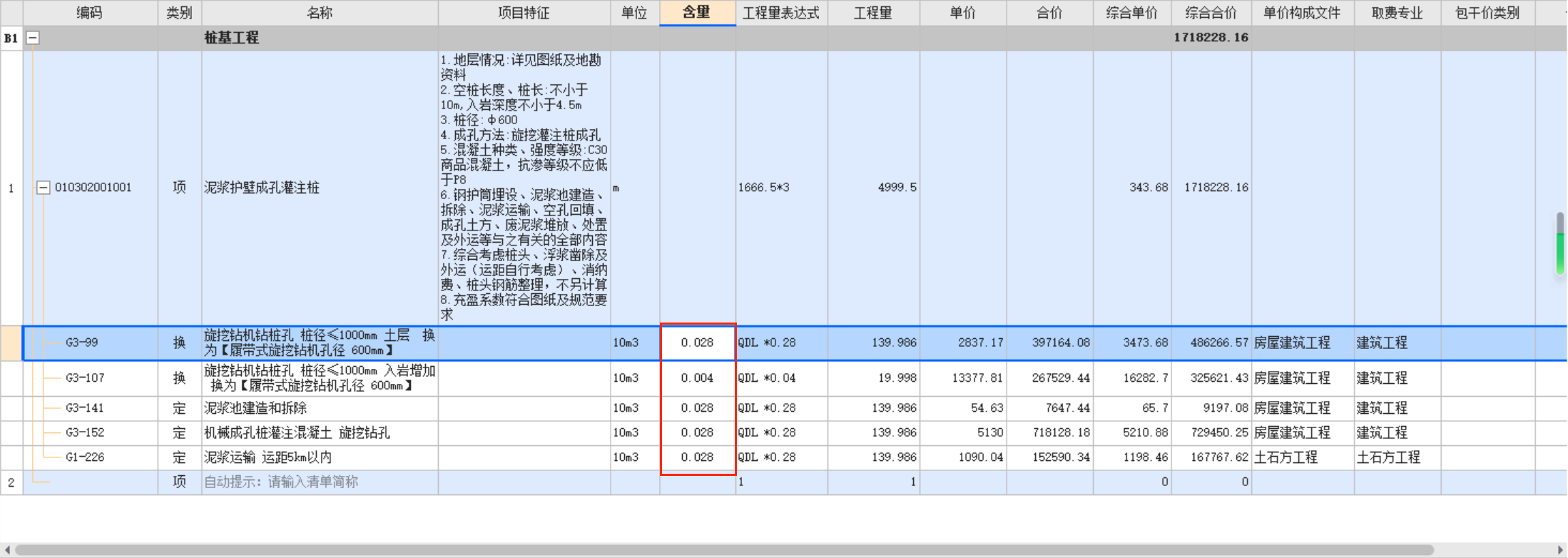Screen dimensions: 1568x558
Task: Click quantity value 4999.5
Action: click(897, 188)
